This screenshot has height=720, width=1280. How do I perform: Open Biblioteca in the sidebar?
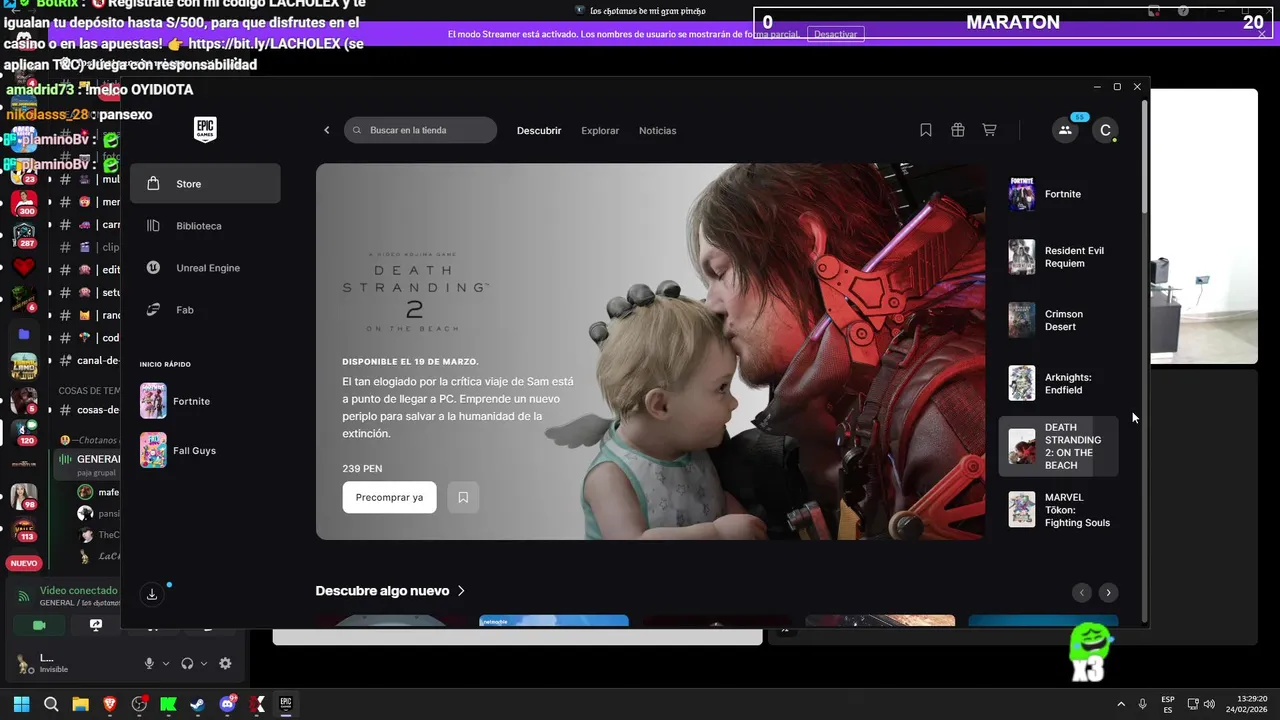[205, 226]
